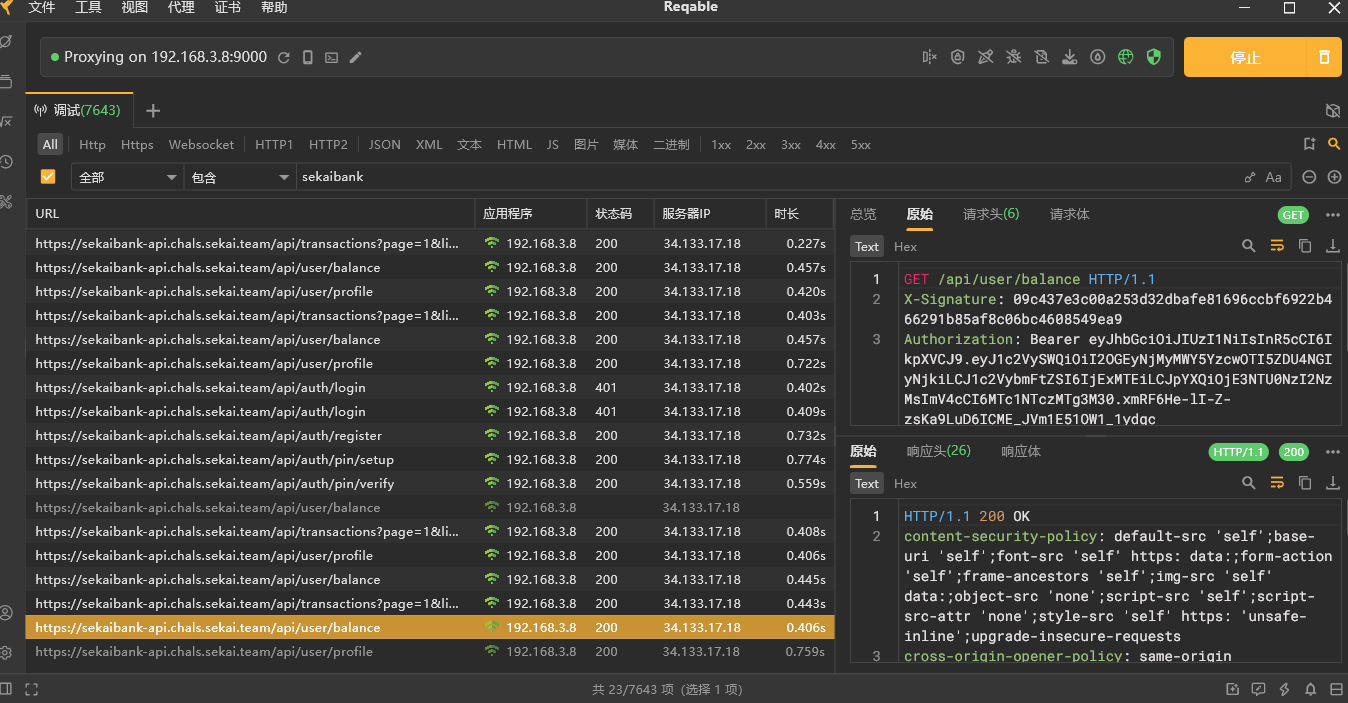Open the 证书 menu
This screenshot has width=1348, height=703.
click(227, 8)
